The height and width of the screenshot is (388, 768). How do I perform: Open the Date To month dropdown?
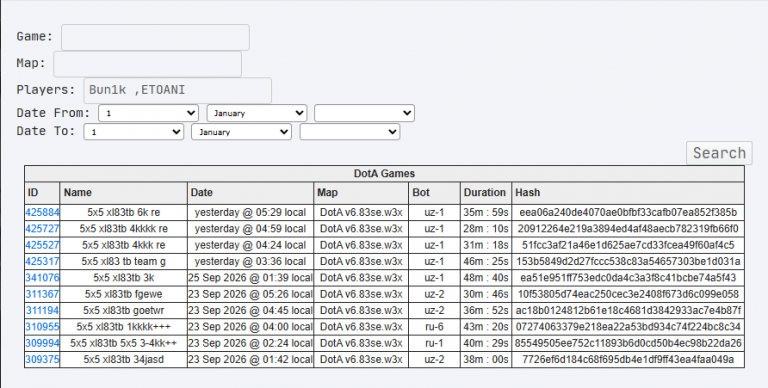[x=241, y=132]
